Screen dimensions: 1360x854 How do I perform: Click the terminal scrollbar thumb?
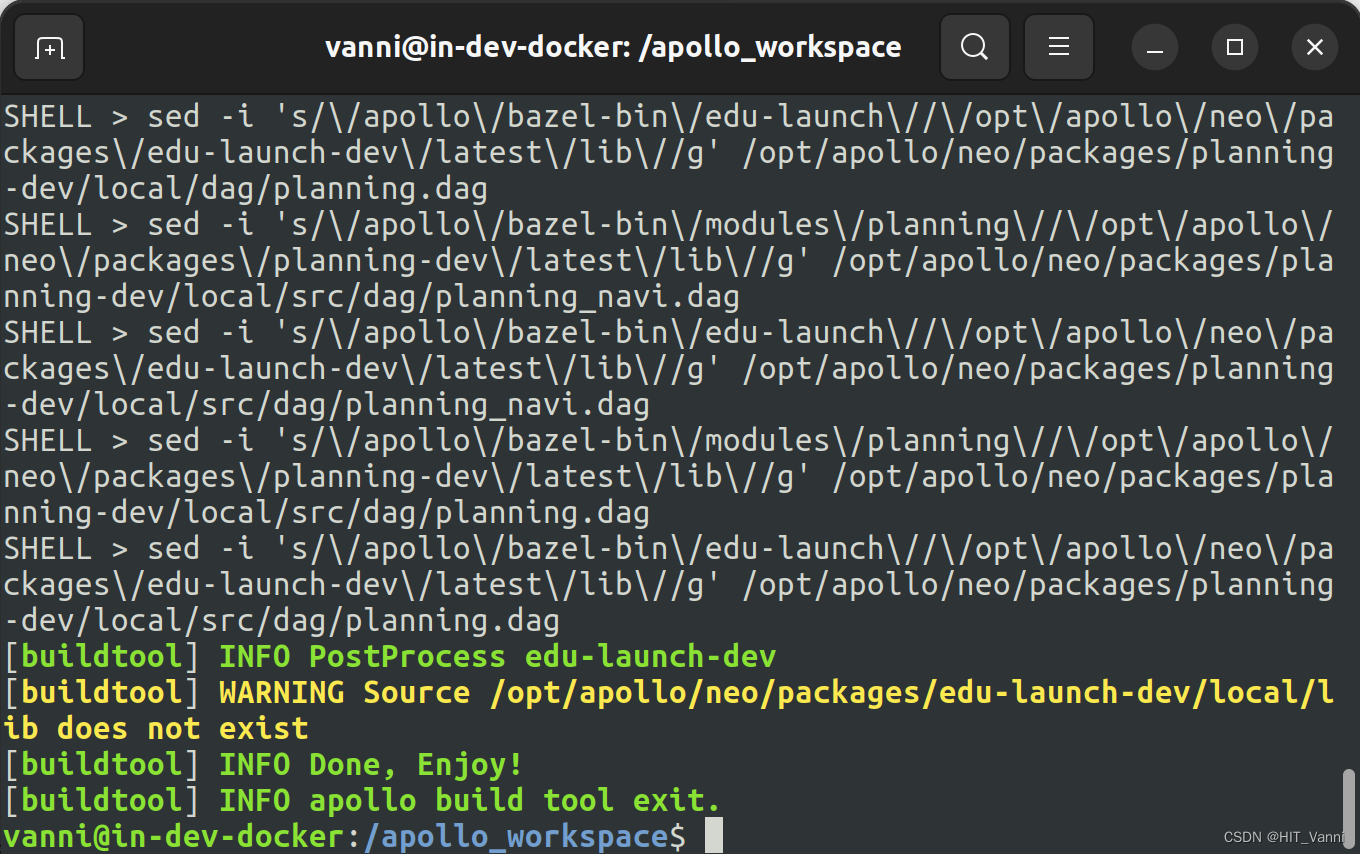pyautogui.click(x=1348, y=808)
